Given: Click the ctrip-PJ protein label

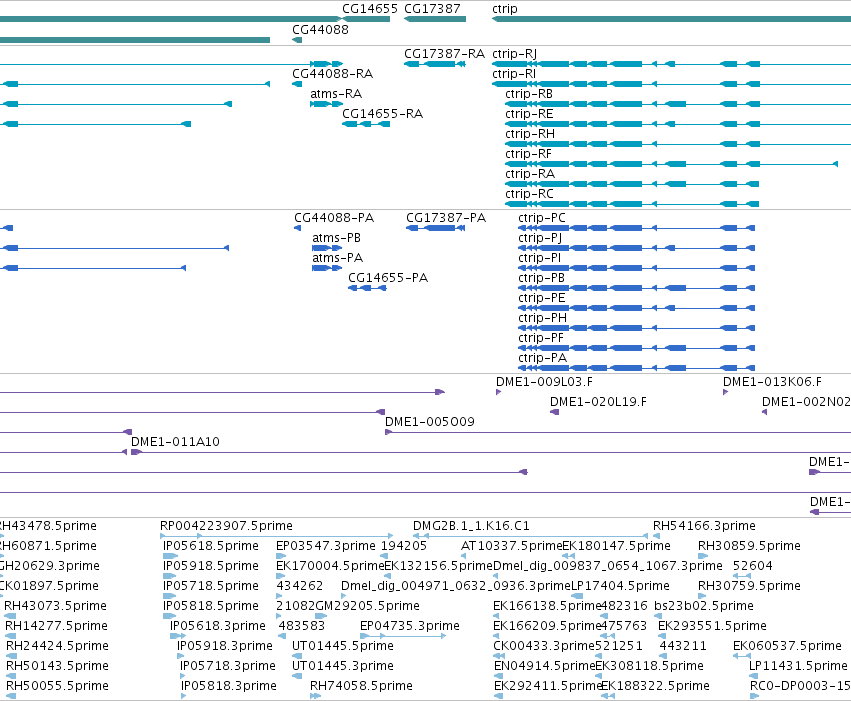Looking at the screenshot, I should (540, 239).
